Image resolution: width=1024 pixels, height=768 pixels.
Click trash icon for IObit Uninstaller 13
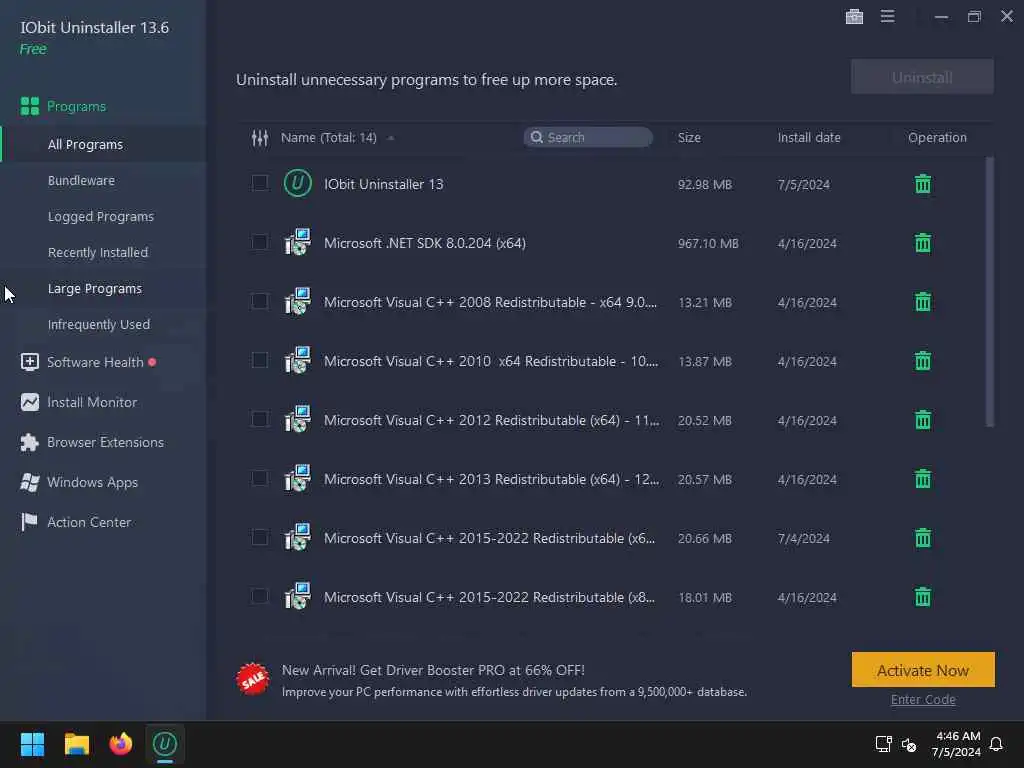pyautogui.click(x=923, y=184)
